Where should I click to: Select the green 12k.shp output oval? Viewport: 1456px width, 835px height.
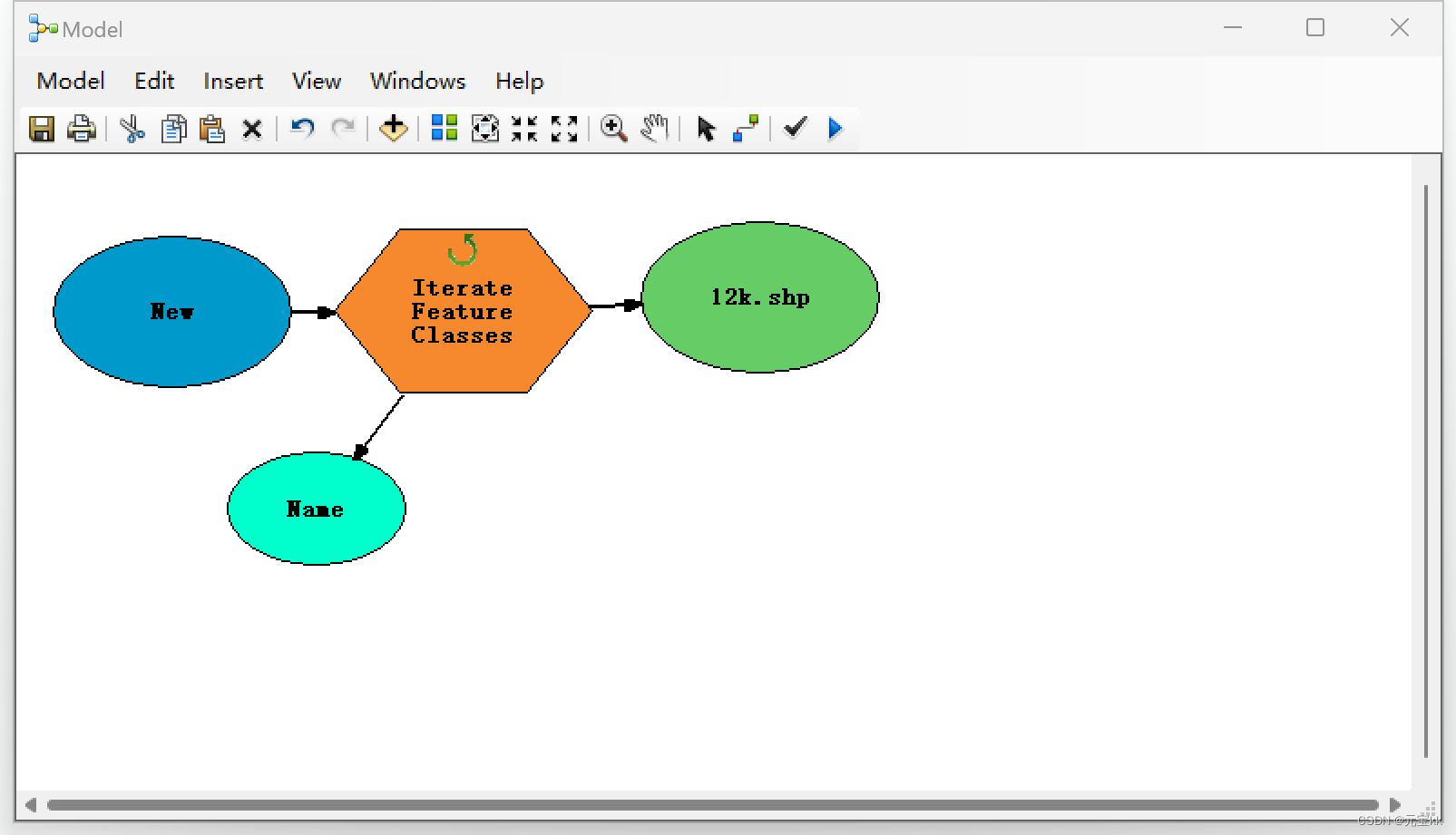click(760, 297)
